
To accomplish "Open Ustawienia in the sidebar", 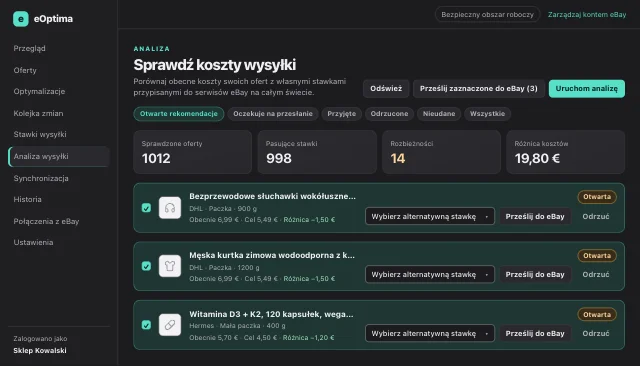I will [x=33, y=242].
